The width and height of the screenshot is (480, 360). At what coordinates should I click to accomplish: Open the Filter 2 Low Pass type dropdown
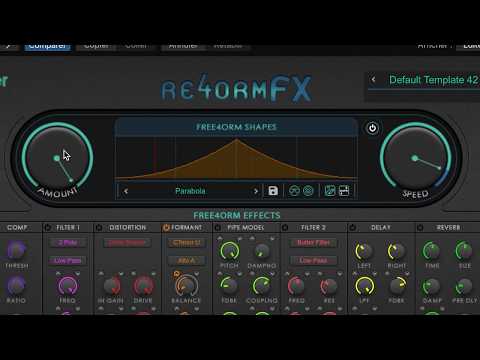313,261
